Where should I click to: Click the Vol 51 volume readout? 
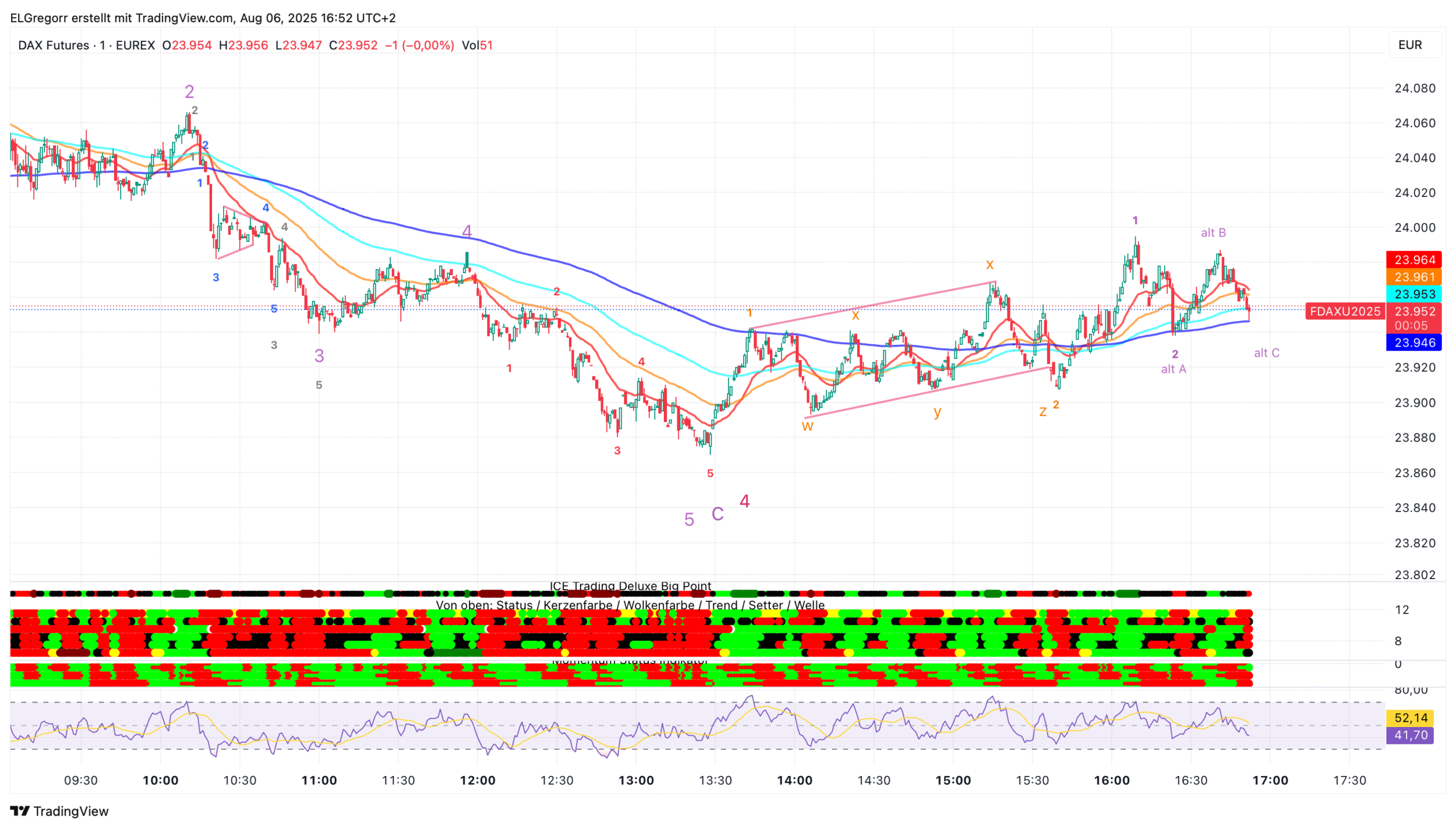click(477, 45)
